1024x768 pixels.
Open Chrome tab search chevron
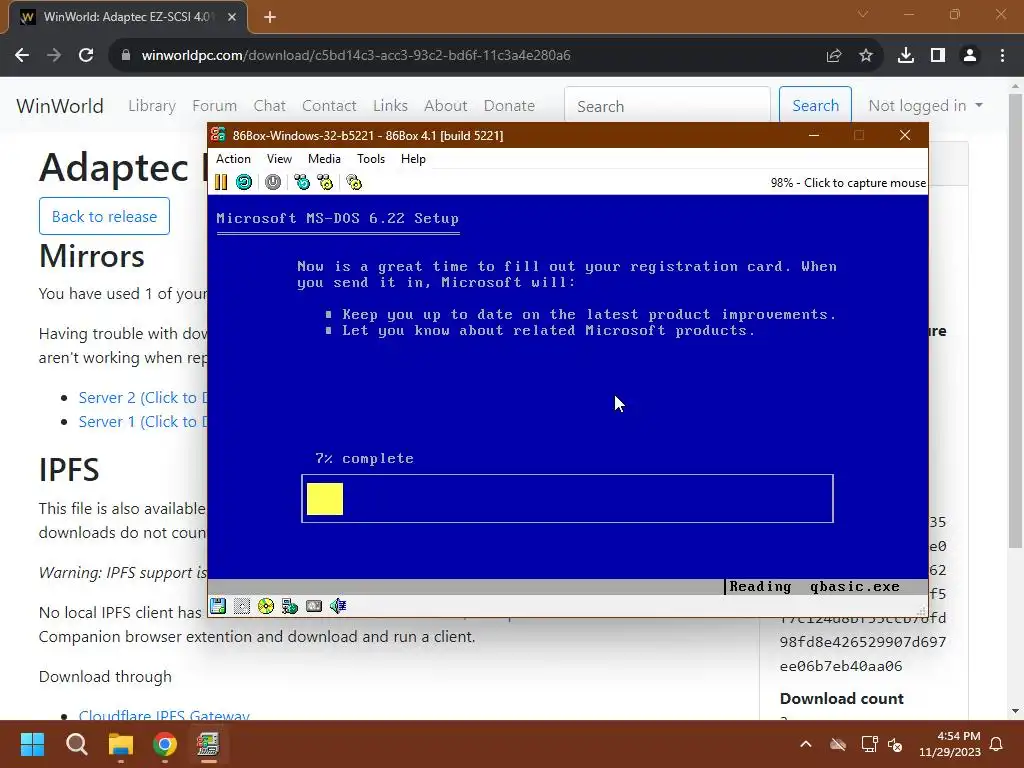[x=863, y=14]
